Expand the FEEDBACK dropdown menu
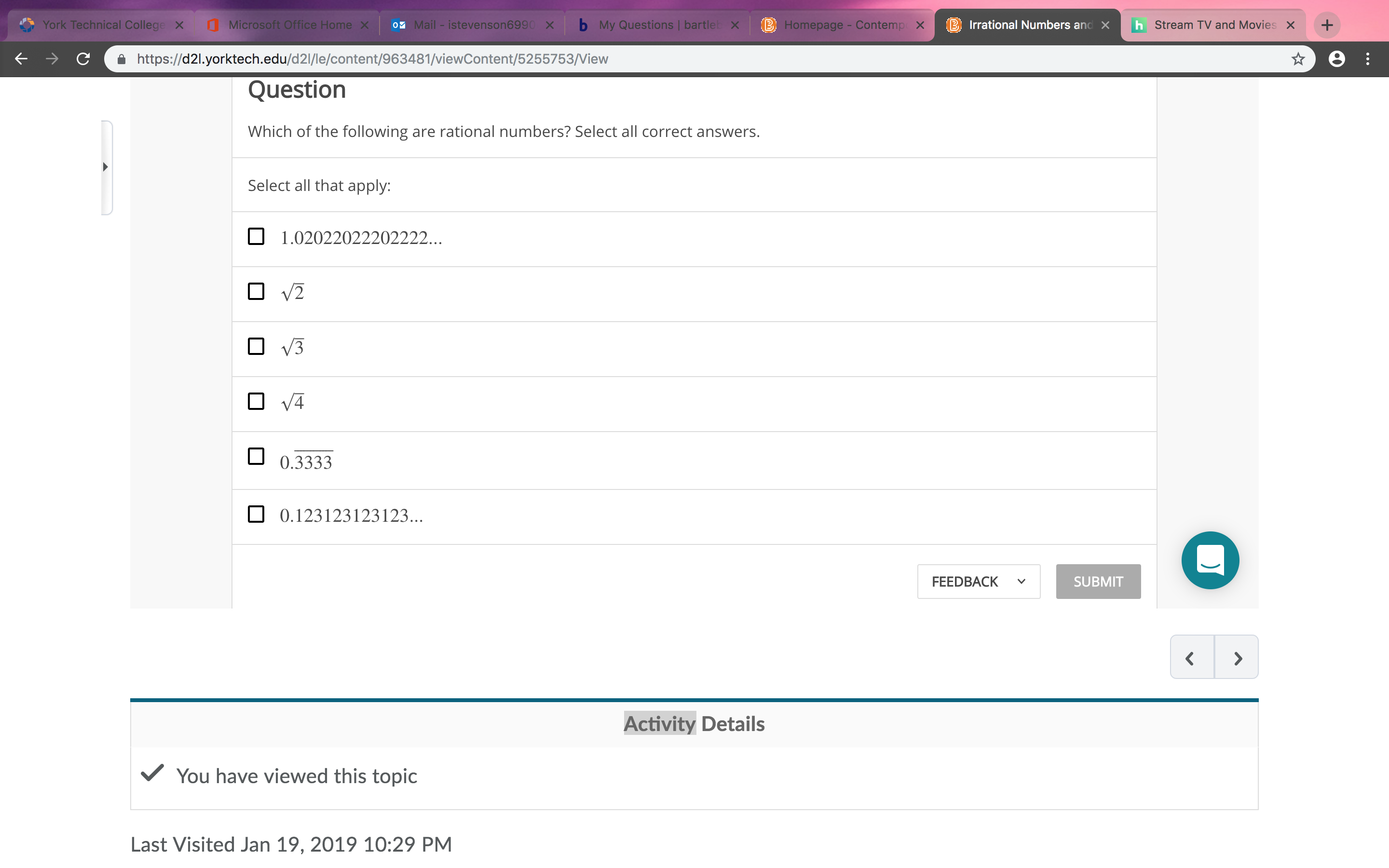This screenshot has width=1389, height=868. coord(1020,581)
